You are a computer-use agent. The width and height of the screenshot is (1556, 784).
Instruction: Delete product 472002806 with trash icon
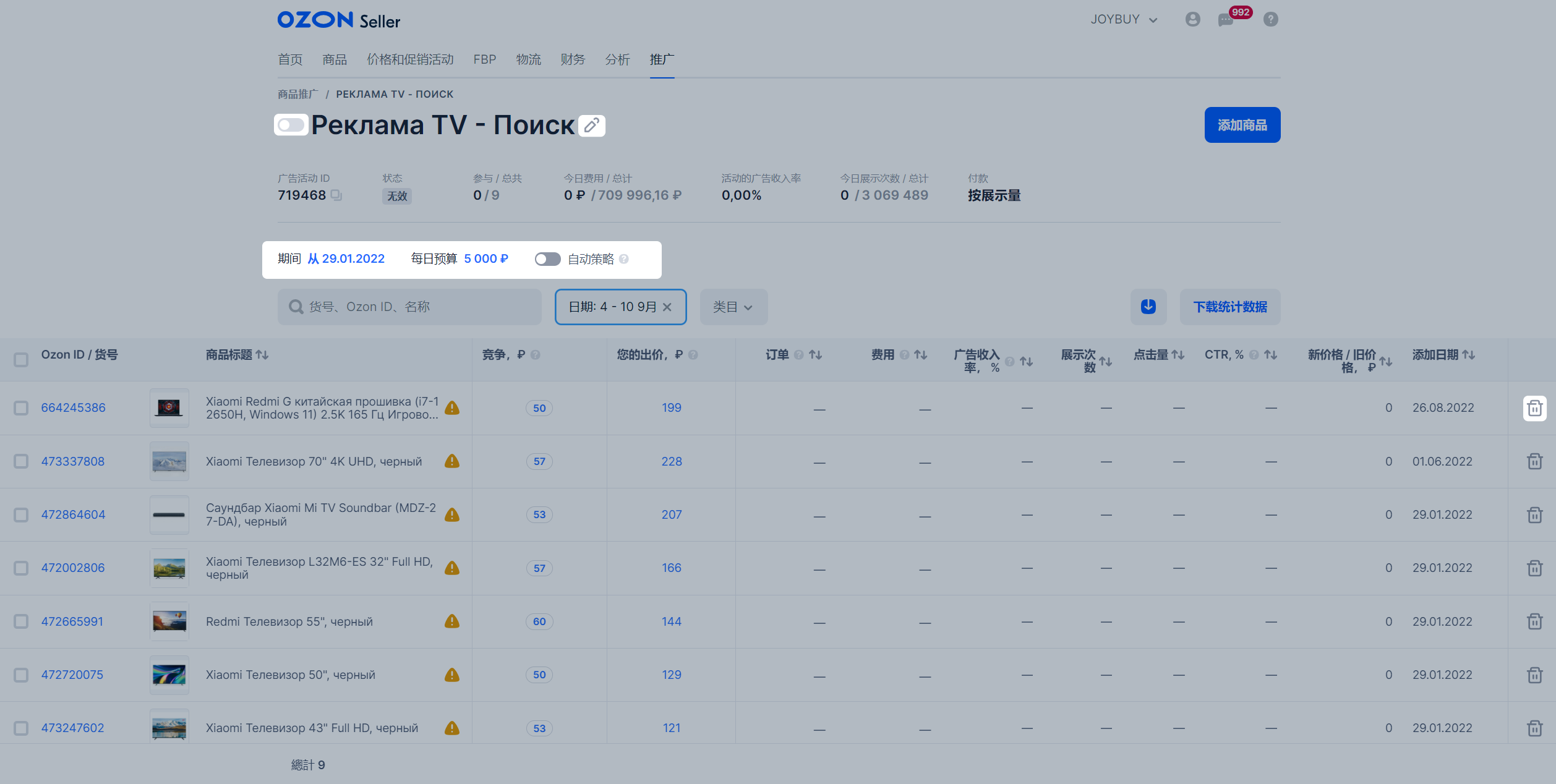pyautogui.click(x=1534, y=568)
